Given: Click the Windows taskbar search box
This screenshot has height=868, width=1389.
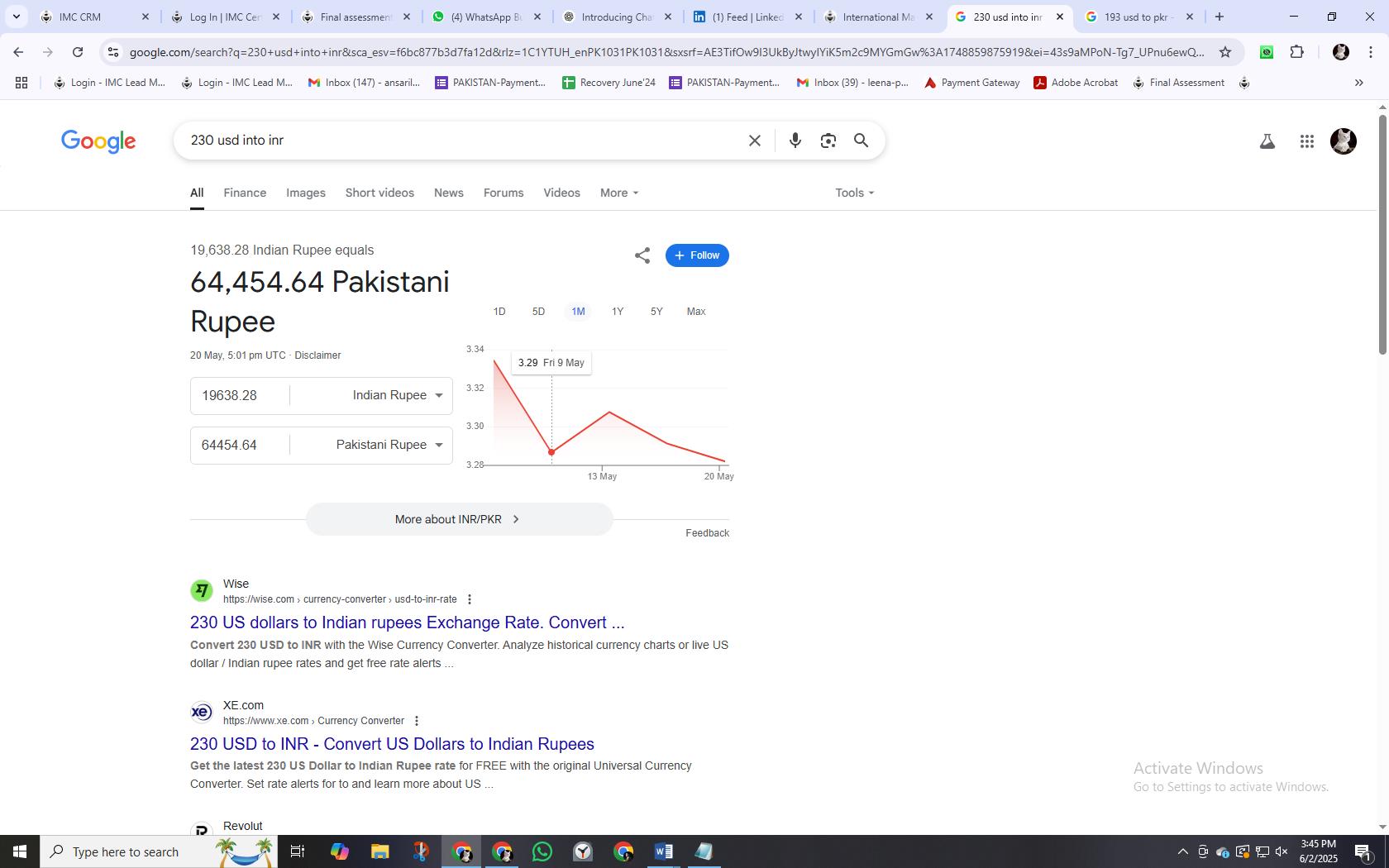Looking at the screenshot, I should 159,851.
